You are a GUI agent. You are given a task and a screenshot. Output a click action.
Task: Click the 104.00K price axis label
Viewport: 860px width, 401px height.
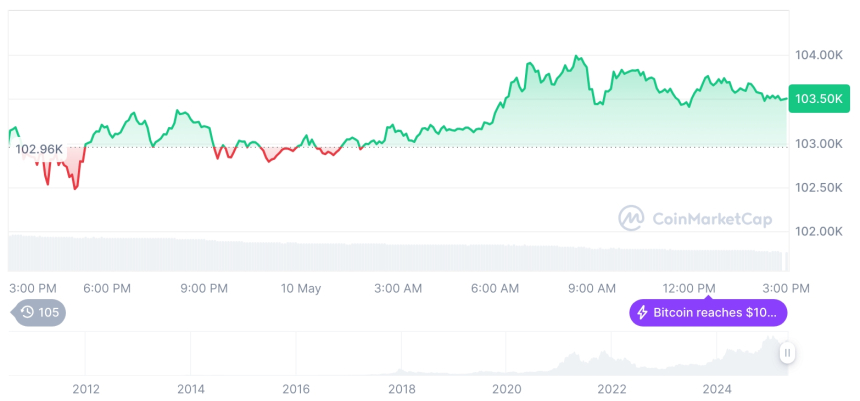click(x=818, y=55)
